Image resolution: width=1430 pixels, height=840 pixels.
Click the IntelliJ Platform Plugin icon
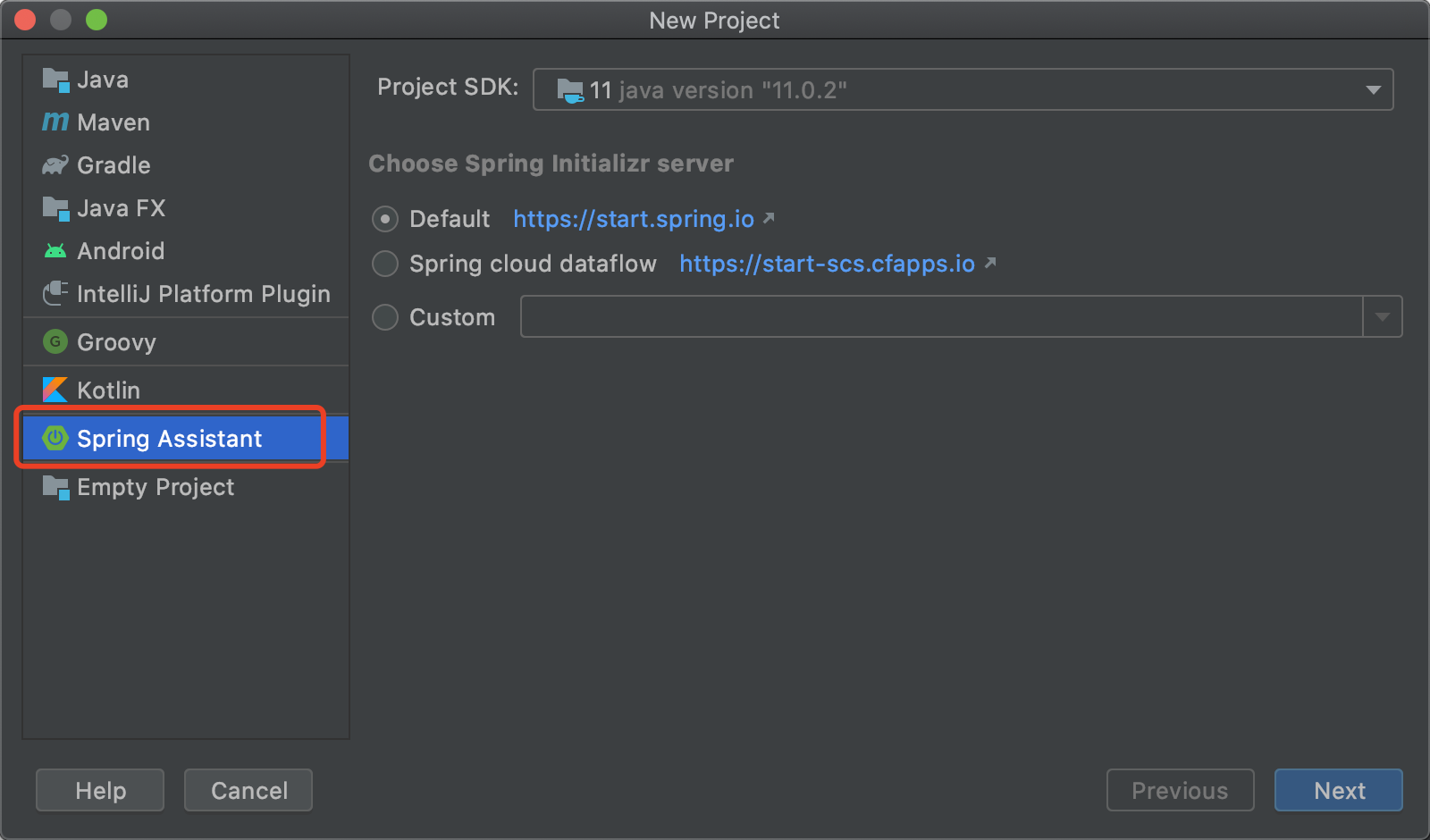pyautogui.click(x=55, y=293)
